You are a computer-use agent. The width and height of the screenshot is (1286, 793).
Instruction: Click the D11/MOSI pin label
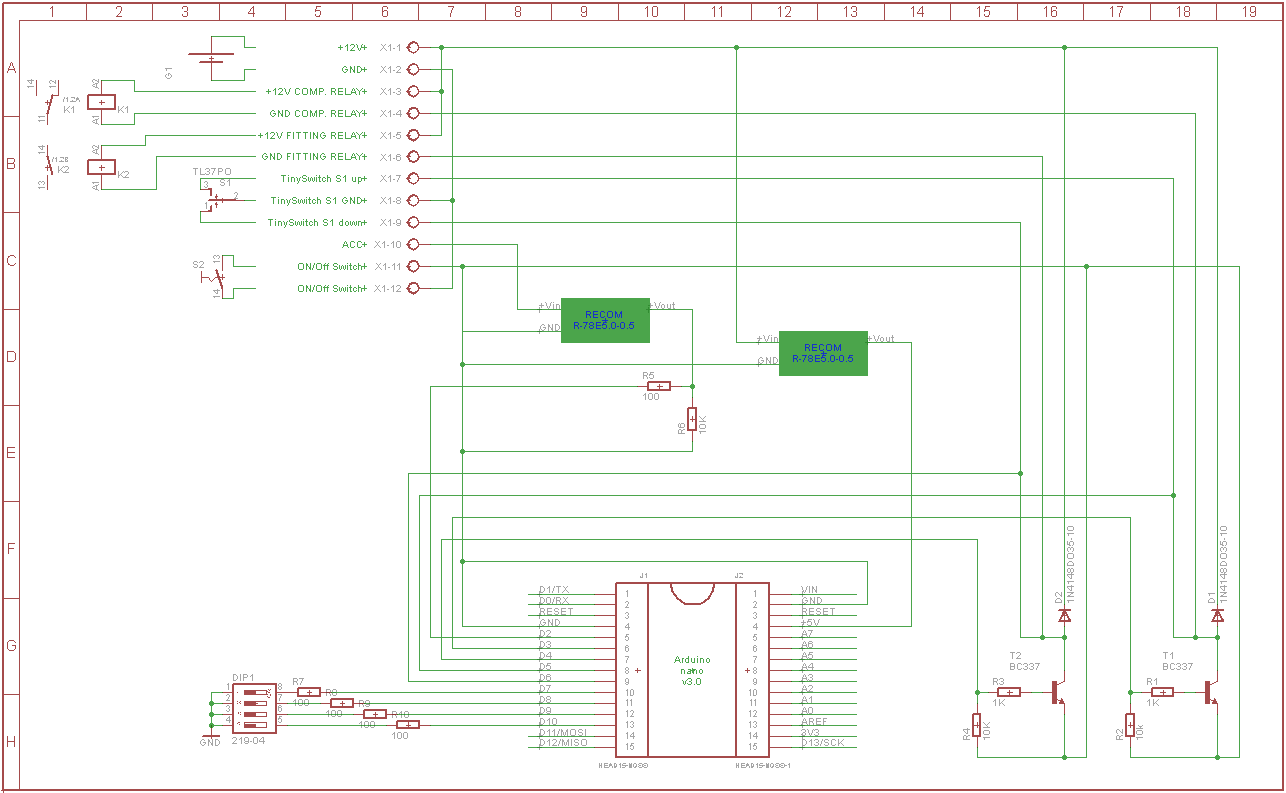(x=562, y=733)
